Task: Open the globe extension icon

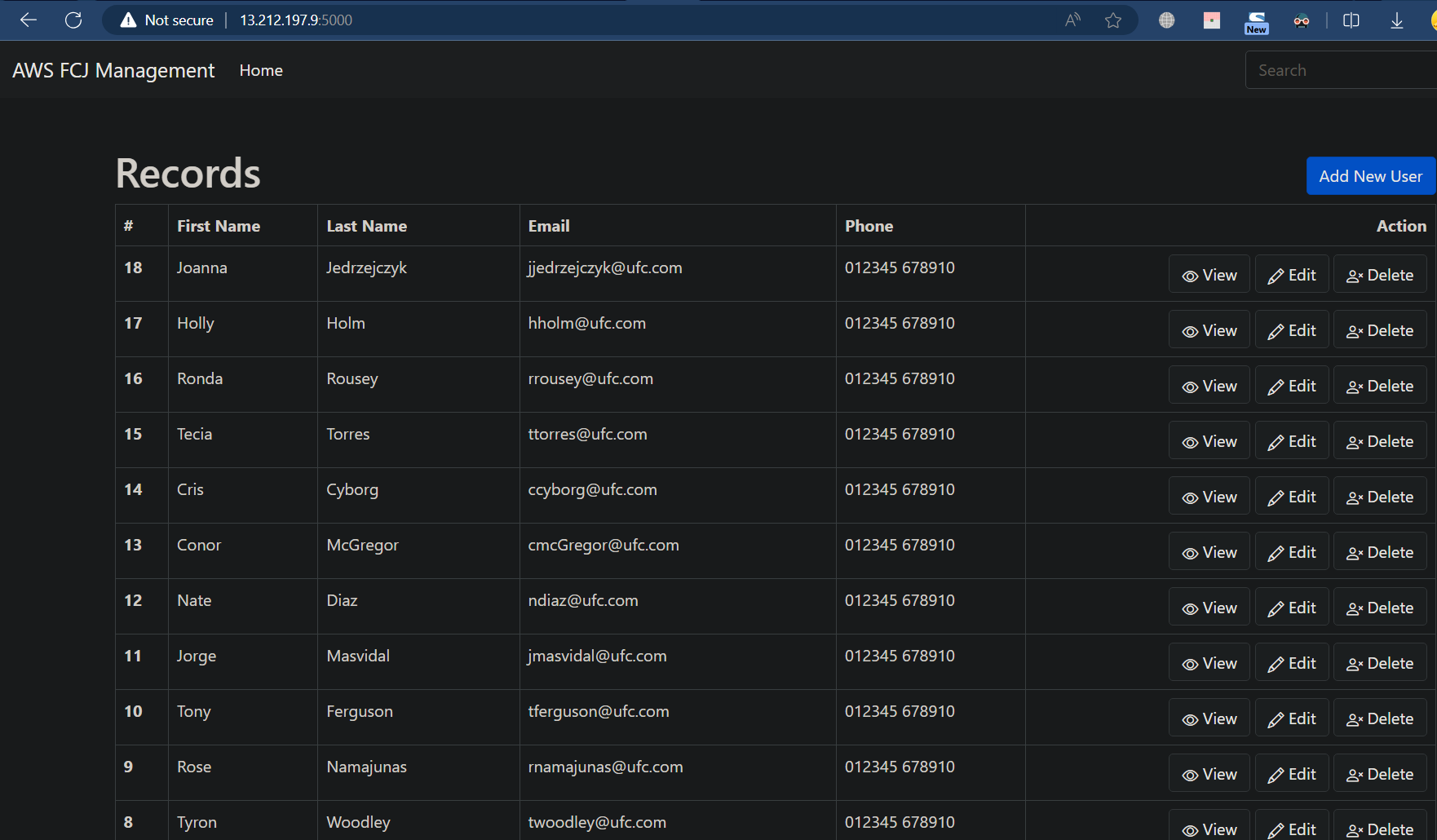Action: pyautogui.click(x=1167, y=20)
